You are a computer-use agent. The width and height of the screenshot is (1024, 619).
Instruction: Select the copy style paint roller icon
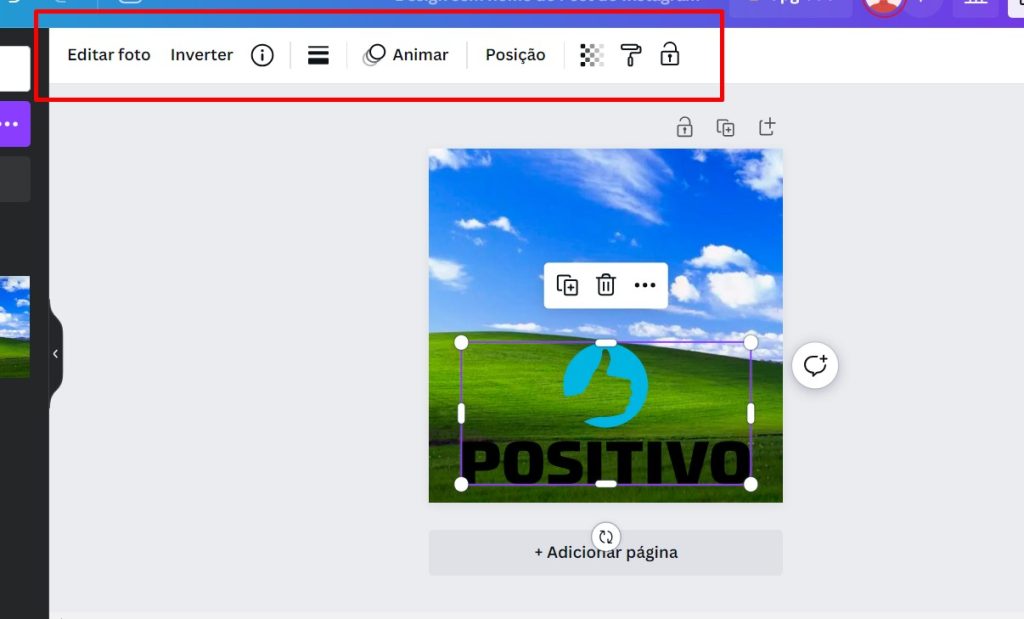631,55
